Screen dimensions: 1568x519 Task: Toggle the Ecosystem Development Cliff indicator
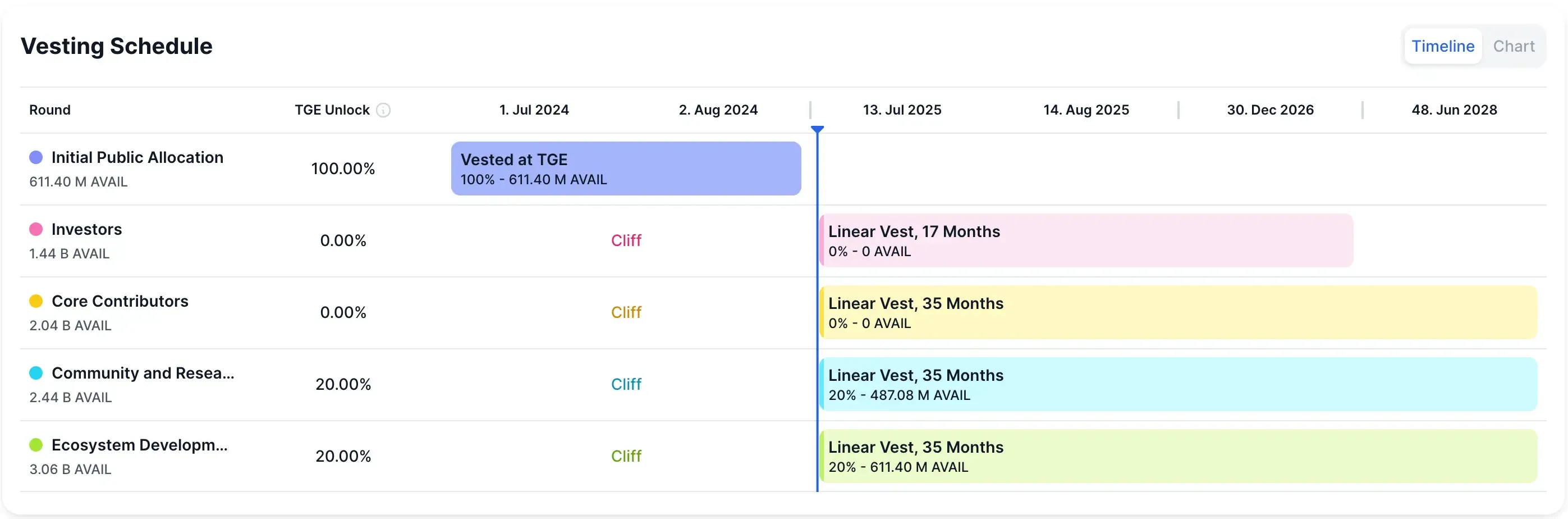[x=626, y=456]
